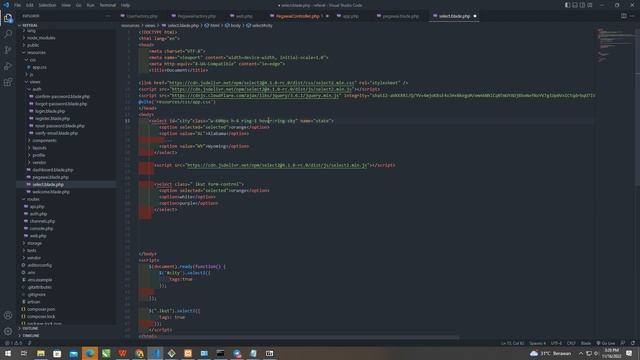Open the WPS Office taskbar icon
Viewport: 640px width, 360px height.
[x=122, y=353]
